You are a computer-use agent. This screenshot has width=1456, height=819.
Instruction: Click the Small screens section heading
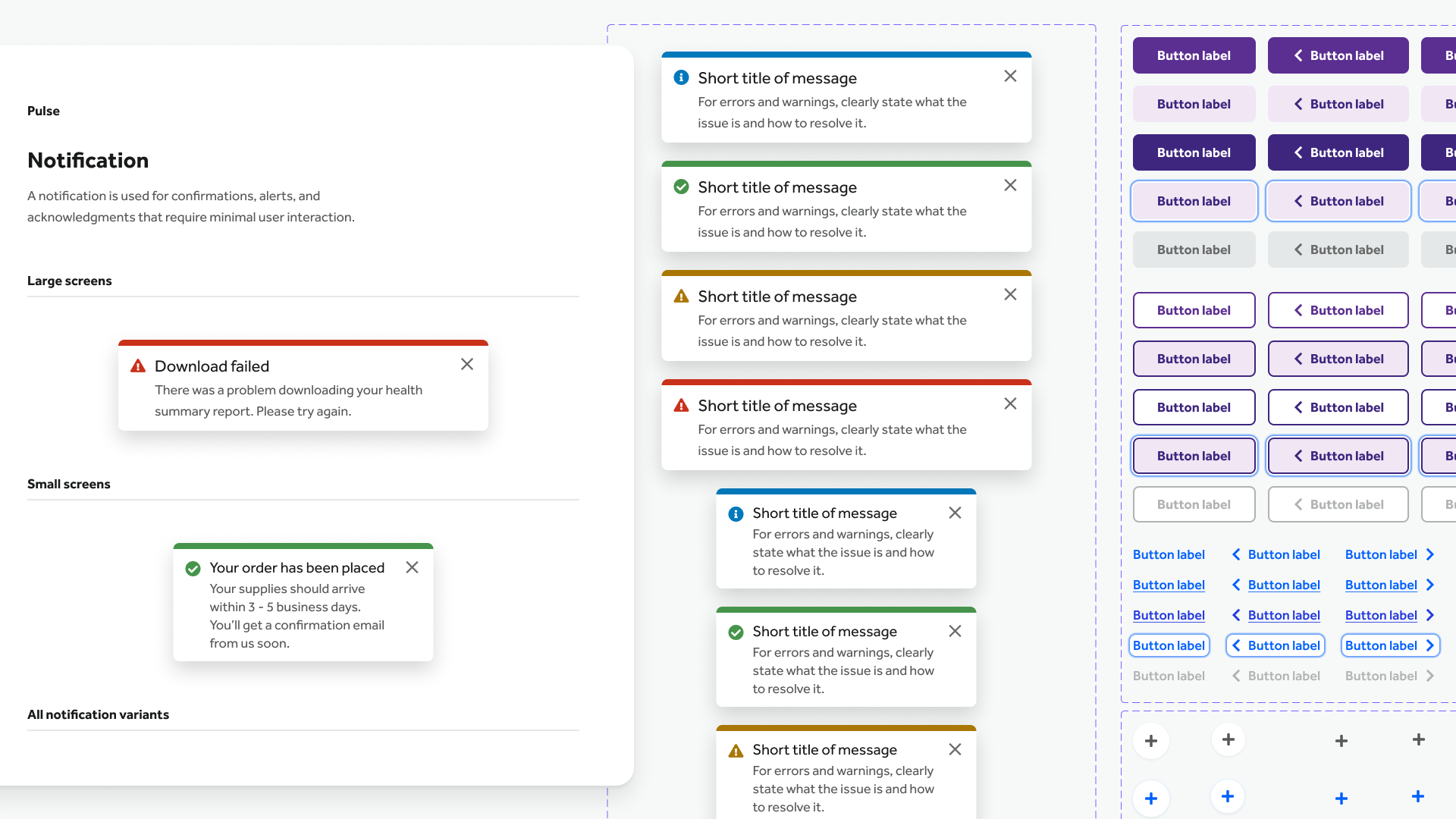coord(69,484)
